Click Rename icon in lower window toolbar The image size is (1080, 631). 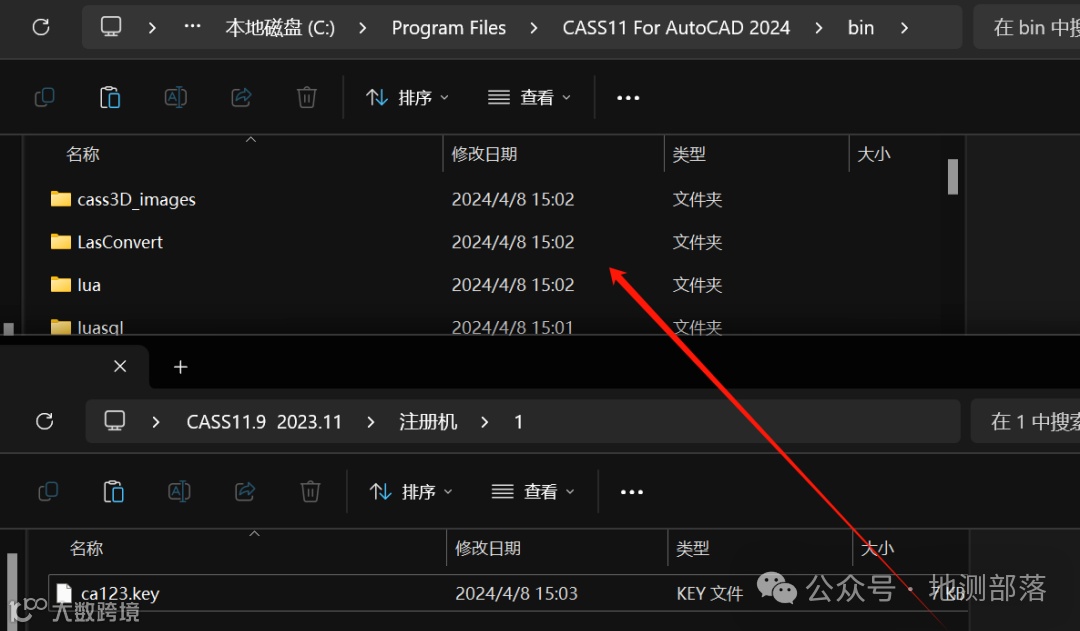point(179,491)
